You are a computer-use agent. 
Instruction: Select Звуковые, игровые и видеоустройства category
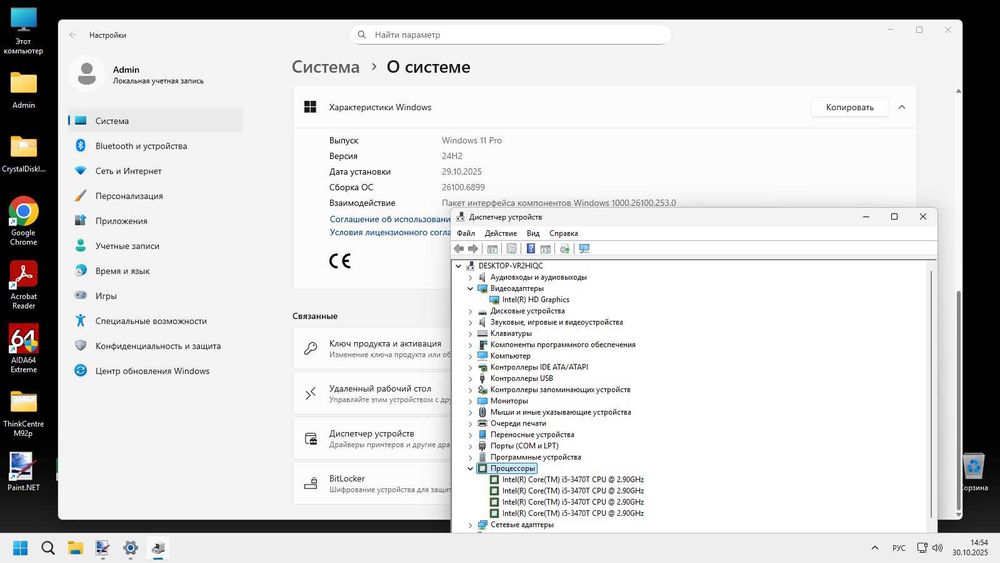(x=556, y=322)
